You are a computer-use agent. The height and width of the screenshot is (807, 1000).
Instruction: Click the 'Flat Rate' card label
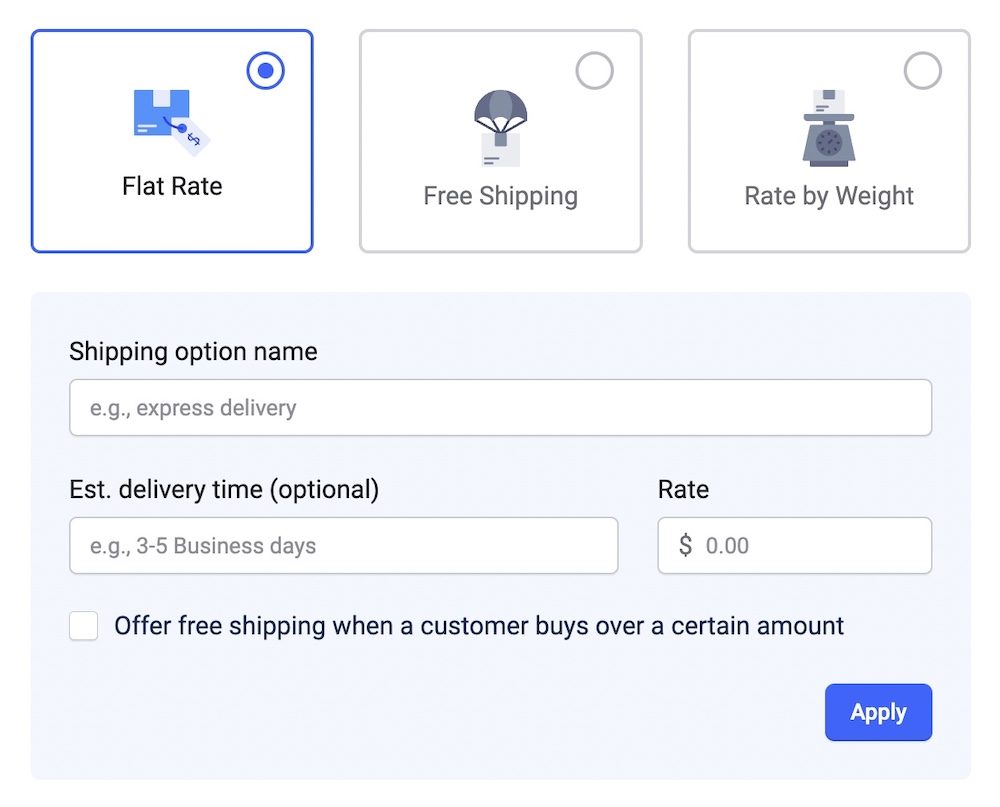[x=172, y=187]
